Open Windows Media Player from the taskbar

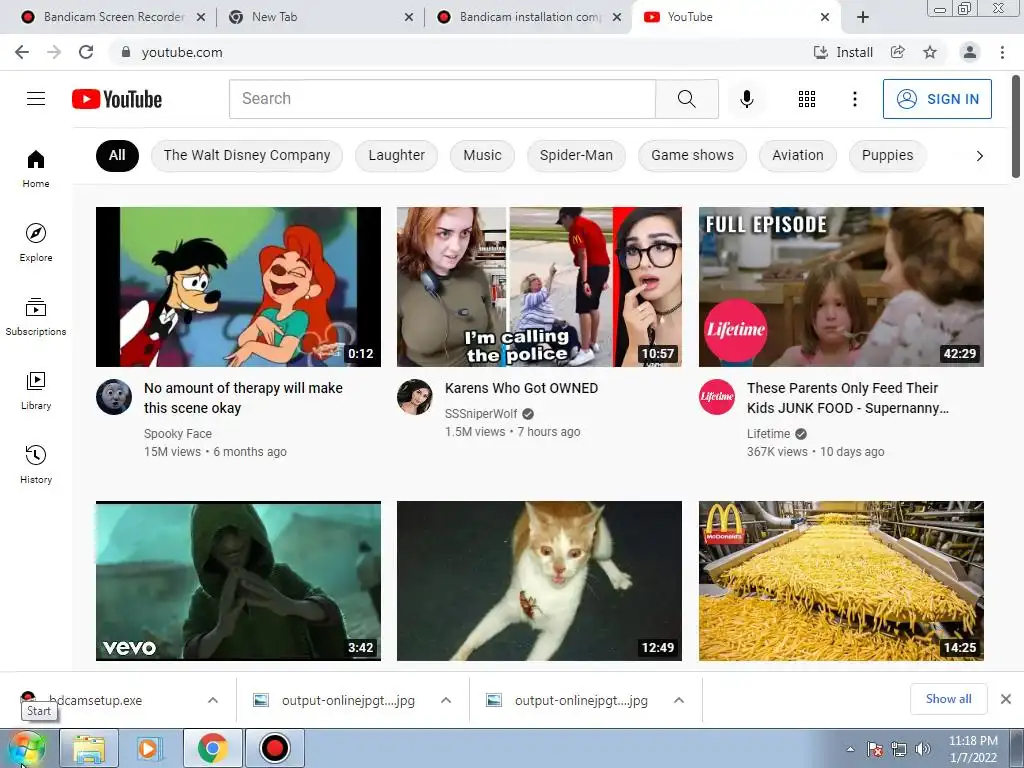tap(150, 748)
